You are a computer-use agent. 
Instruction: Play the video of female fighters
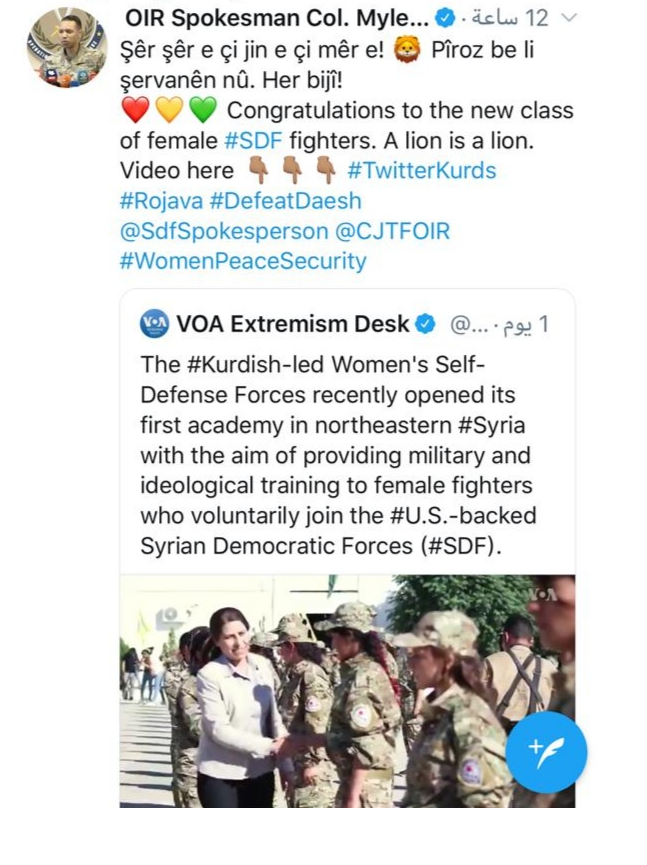(x=347, y=690)
